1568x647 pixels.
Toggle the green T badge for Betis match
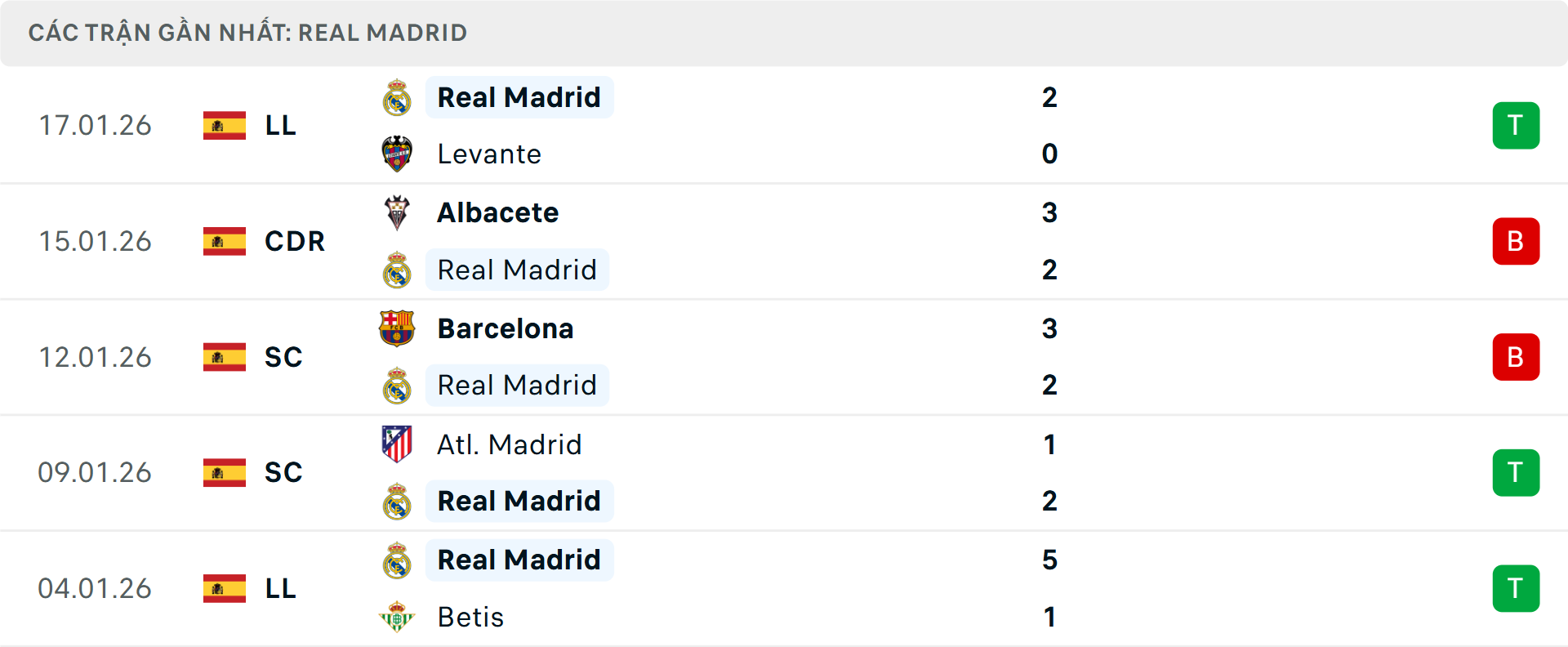pos(1516,588)
